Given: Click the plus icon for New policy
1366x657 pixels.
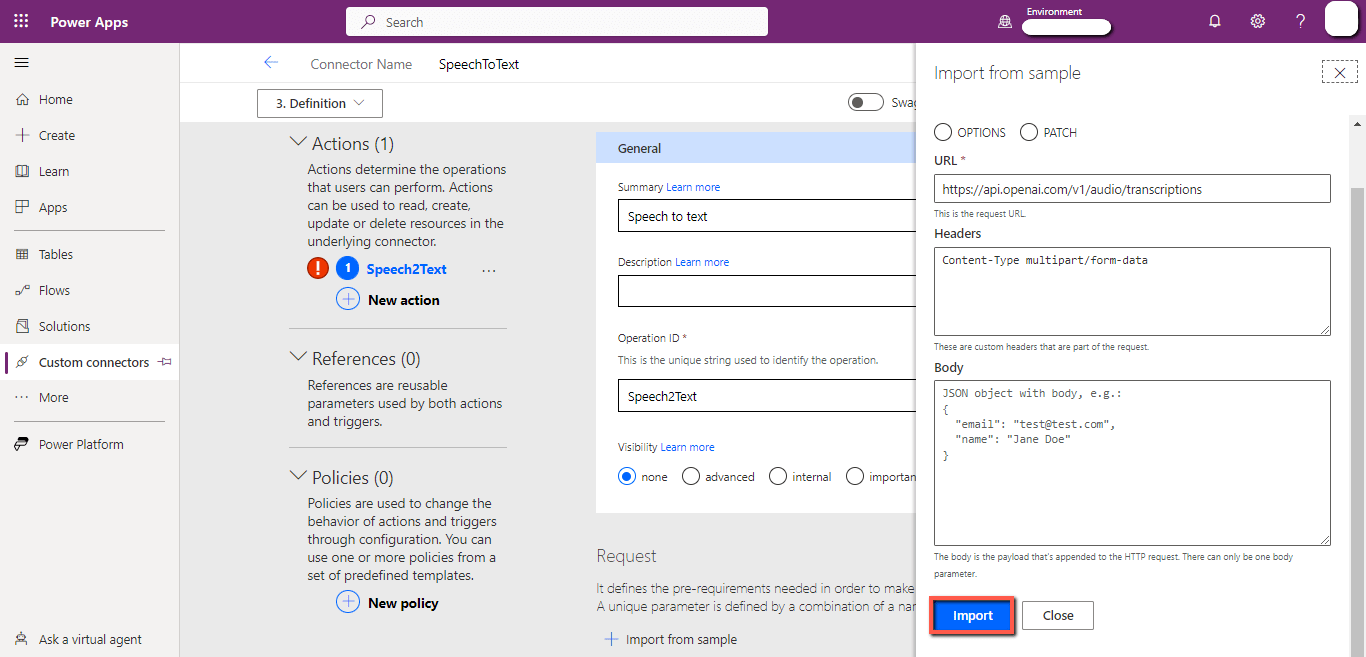Looking at the screenshot, I should click(348, 602).
